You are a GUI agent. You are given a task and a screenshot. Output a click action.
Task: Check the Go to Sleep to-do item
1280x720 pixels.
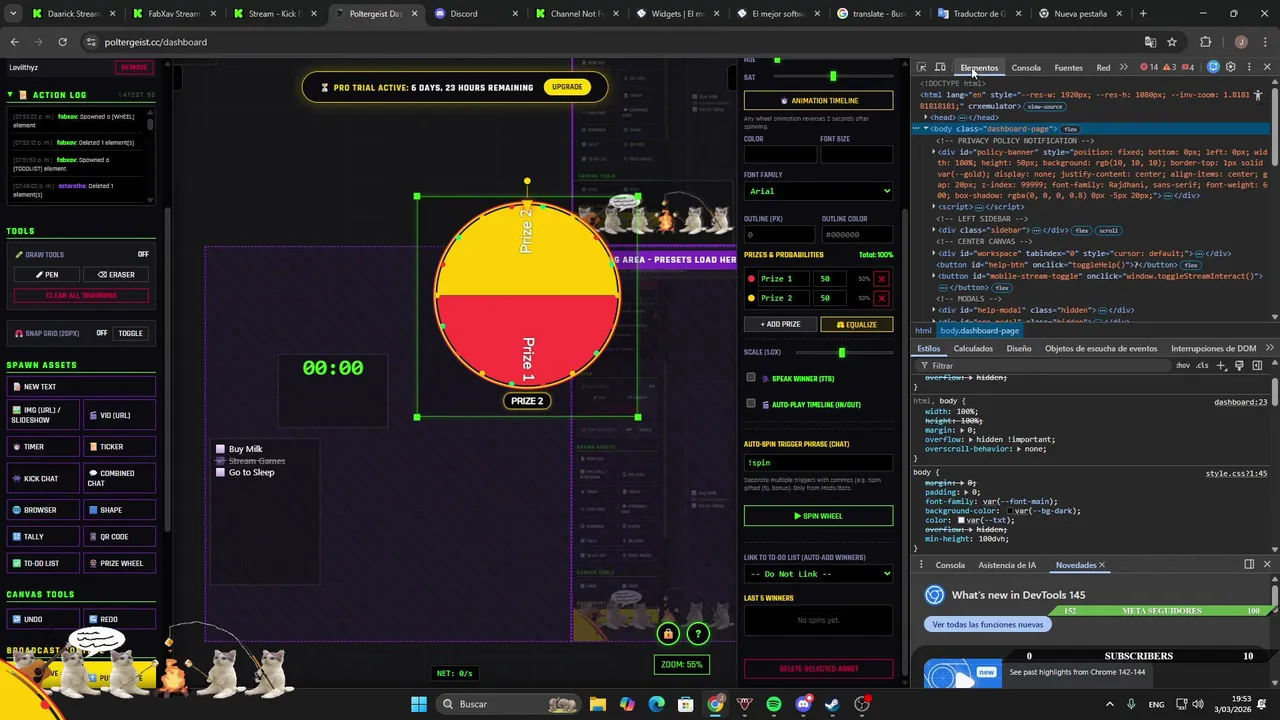pyautogui.click(x=221, y=472)
